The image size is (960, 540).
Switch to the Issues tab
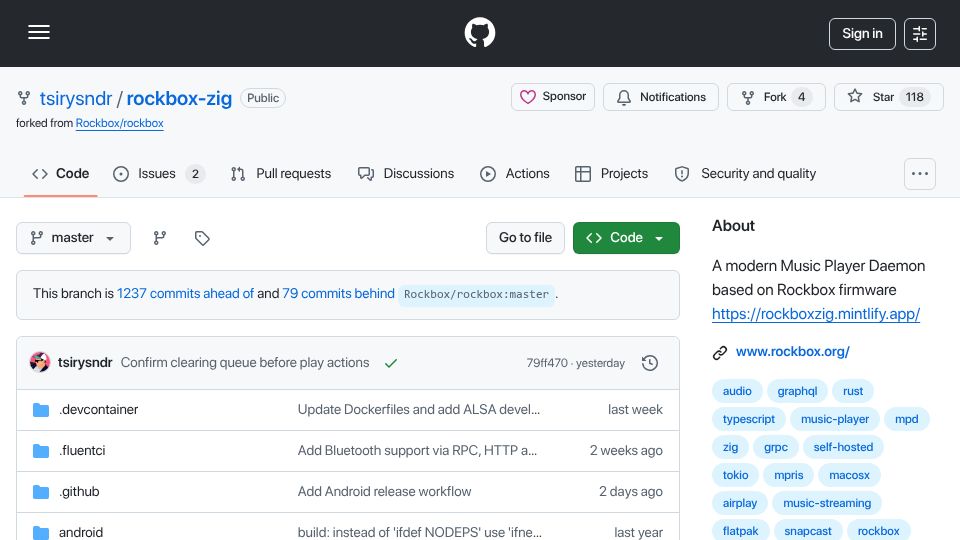[159, 174]
